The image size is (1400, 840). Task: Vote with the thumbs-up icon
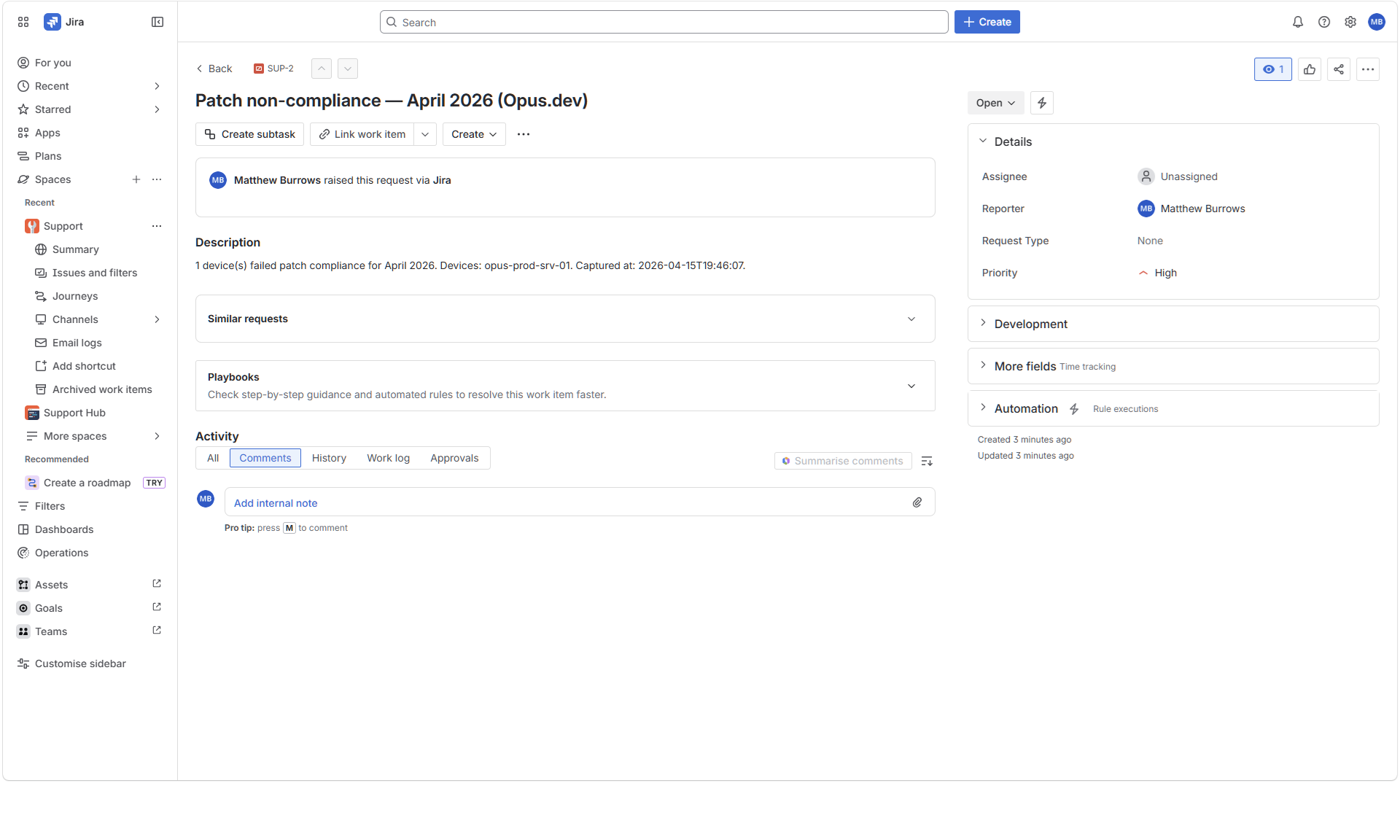(1310, 69)
